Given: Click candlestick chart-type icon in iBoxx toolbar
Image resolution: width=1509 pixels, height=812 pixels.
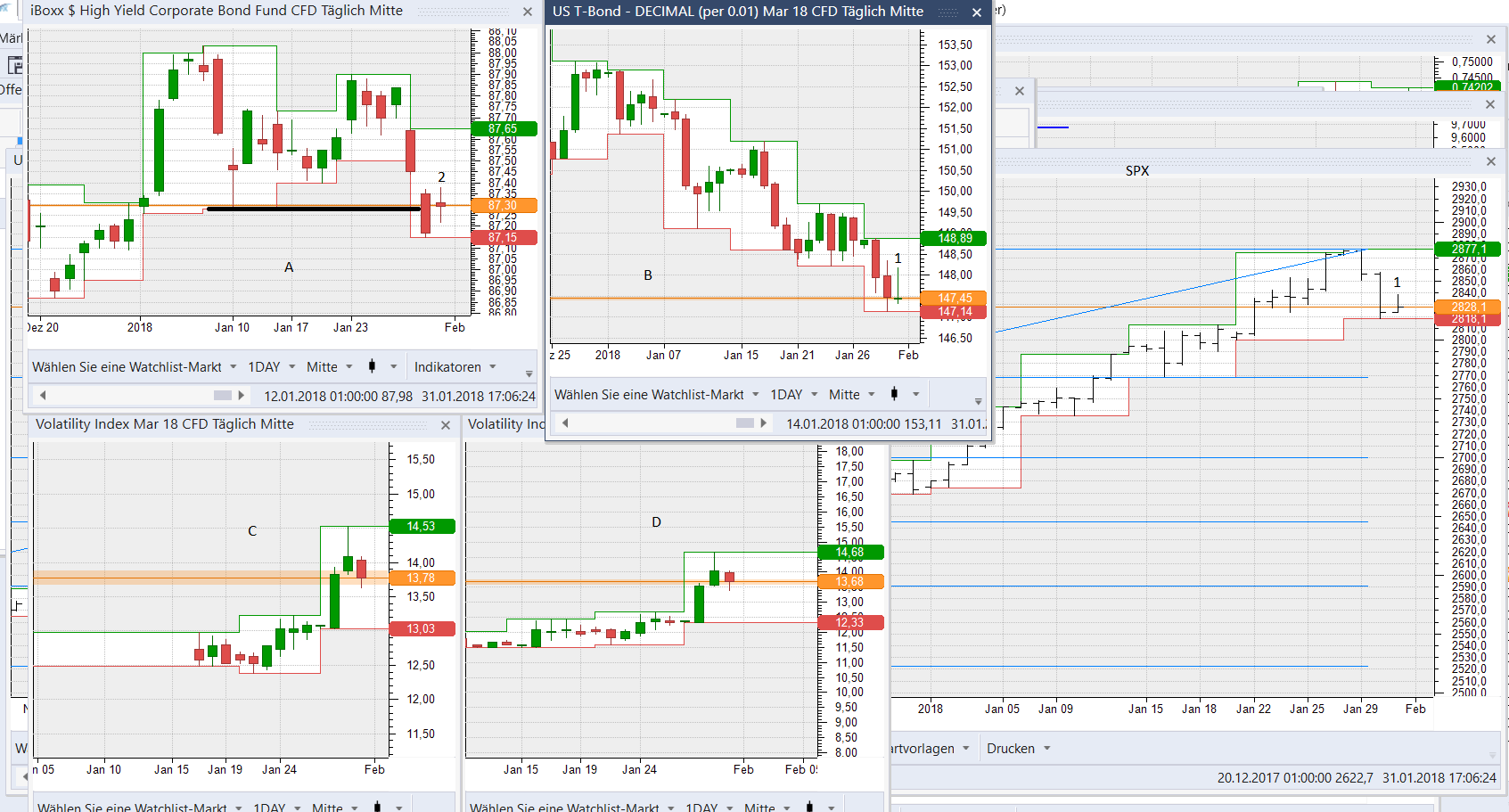Looking at the screenshot, I should coord(372,366).
